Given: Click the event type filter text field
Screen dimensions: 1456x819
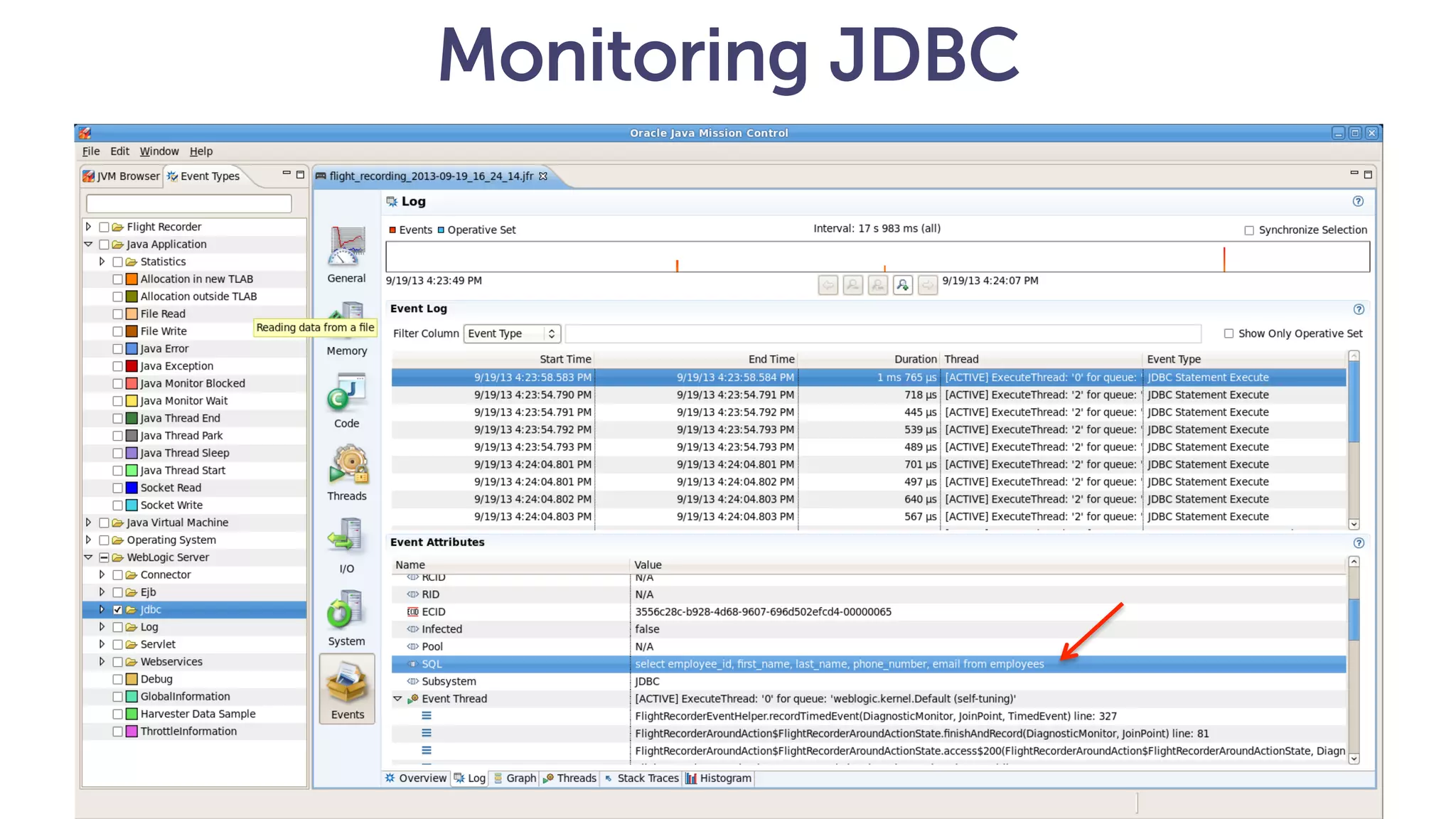Looking at the screenshot, I should [189, 204].
